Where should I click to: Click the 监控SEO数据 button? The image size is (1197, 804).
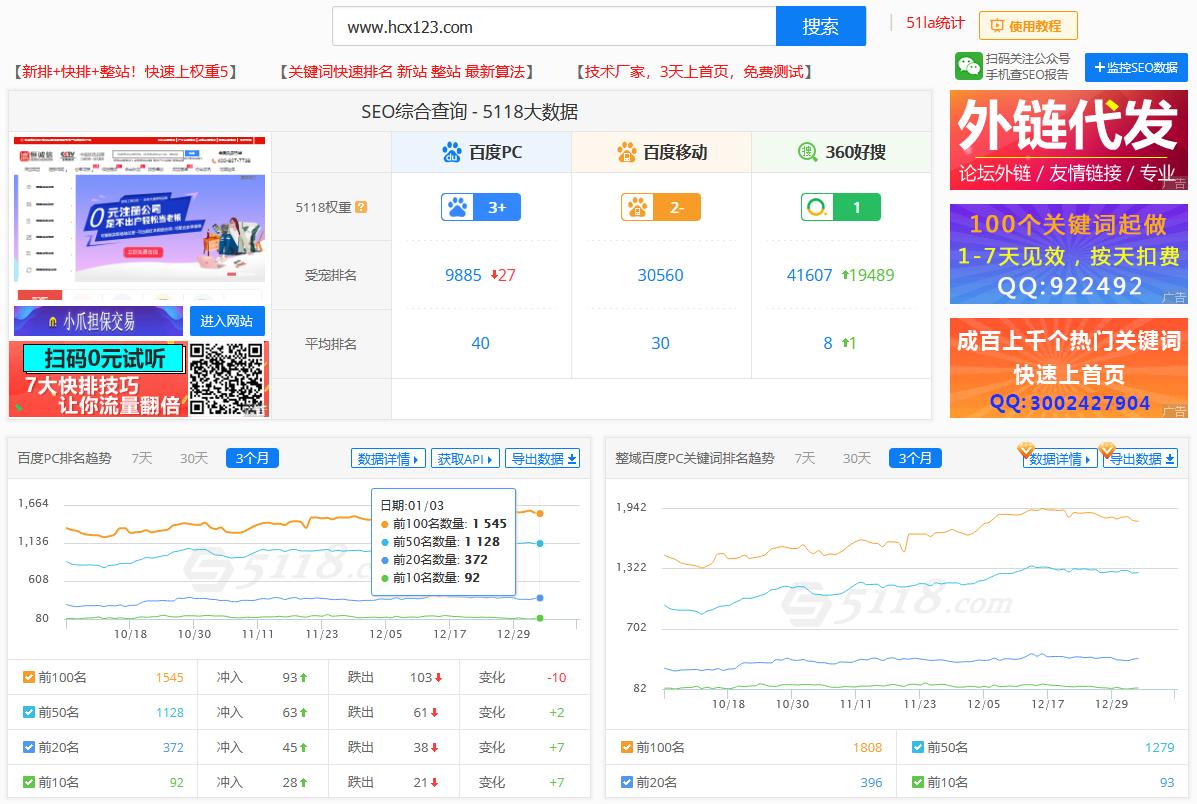pyautogui.click(x=1136, y=67)
